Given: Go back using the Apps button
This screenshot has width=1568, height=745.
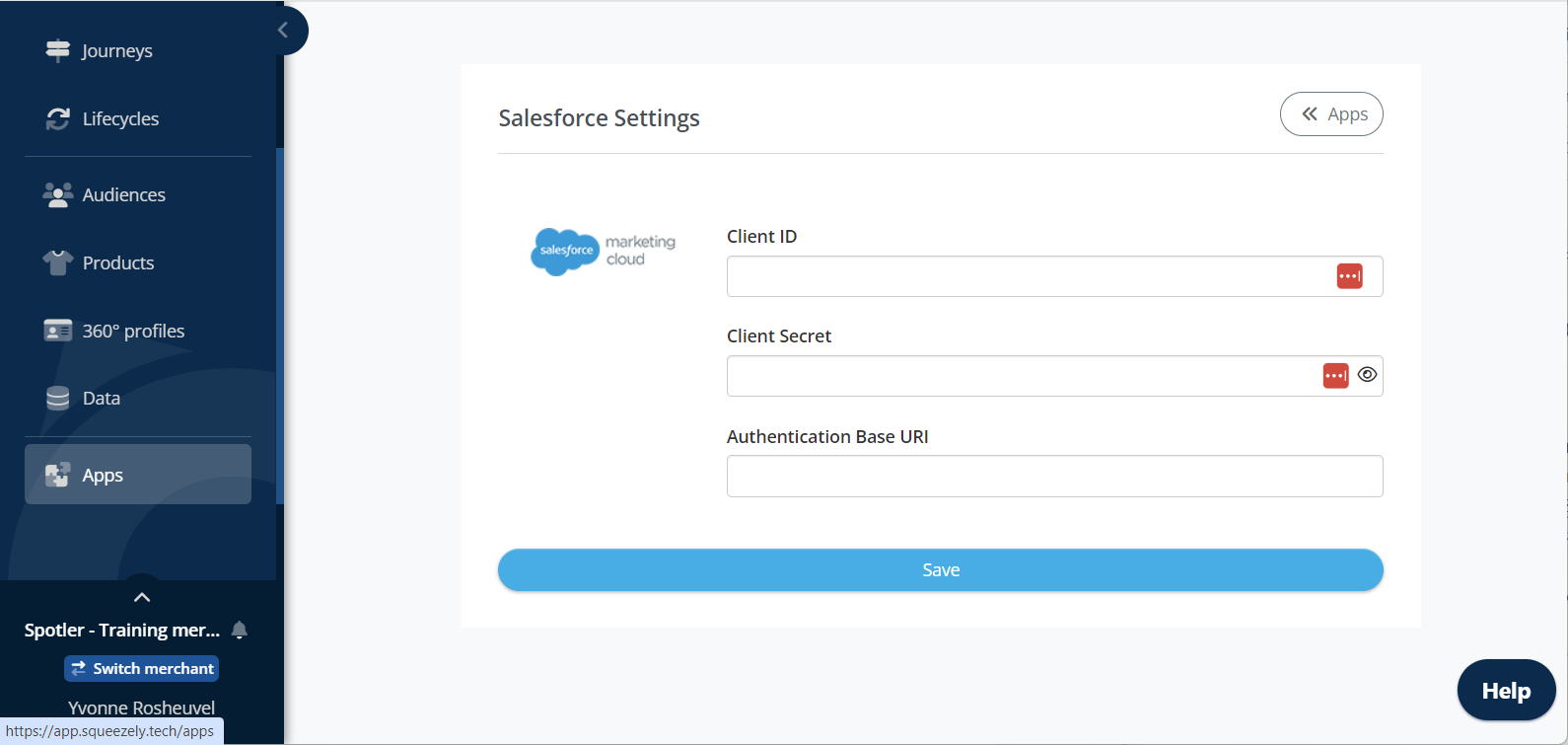Looking at the screenshot, I should (x=1331, y=114).
